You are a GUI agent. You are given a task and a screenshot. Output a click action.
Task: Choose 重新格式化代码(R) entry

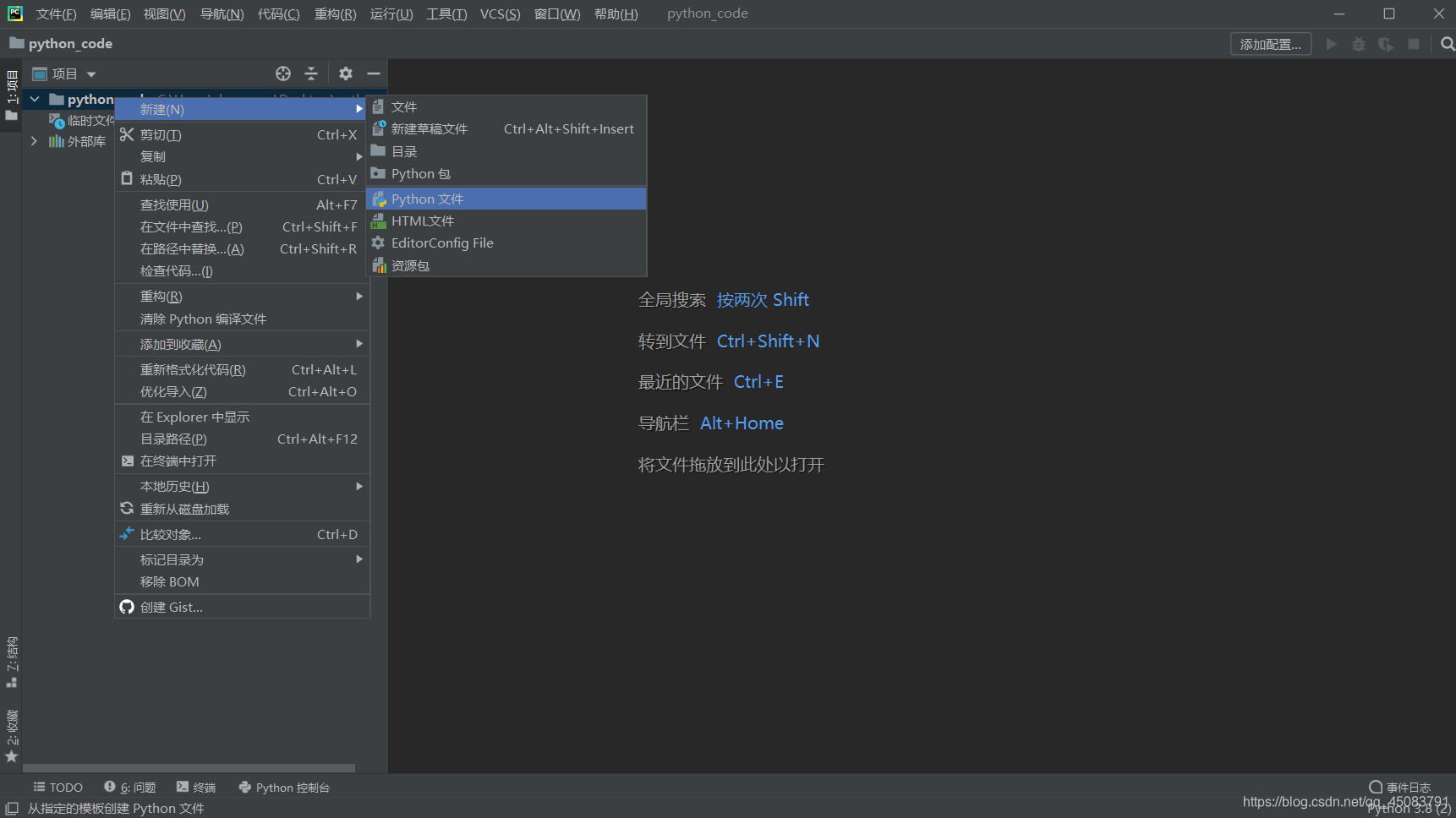pyautogui.click(x=243, y=369)
